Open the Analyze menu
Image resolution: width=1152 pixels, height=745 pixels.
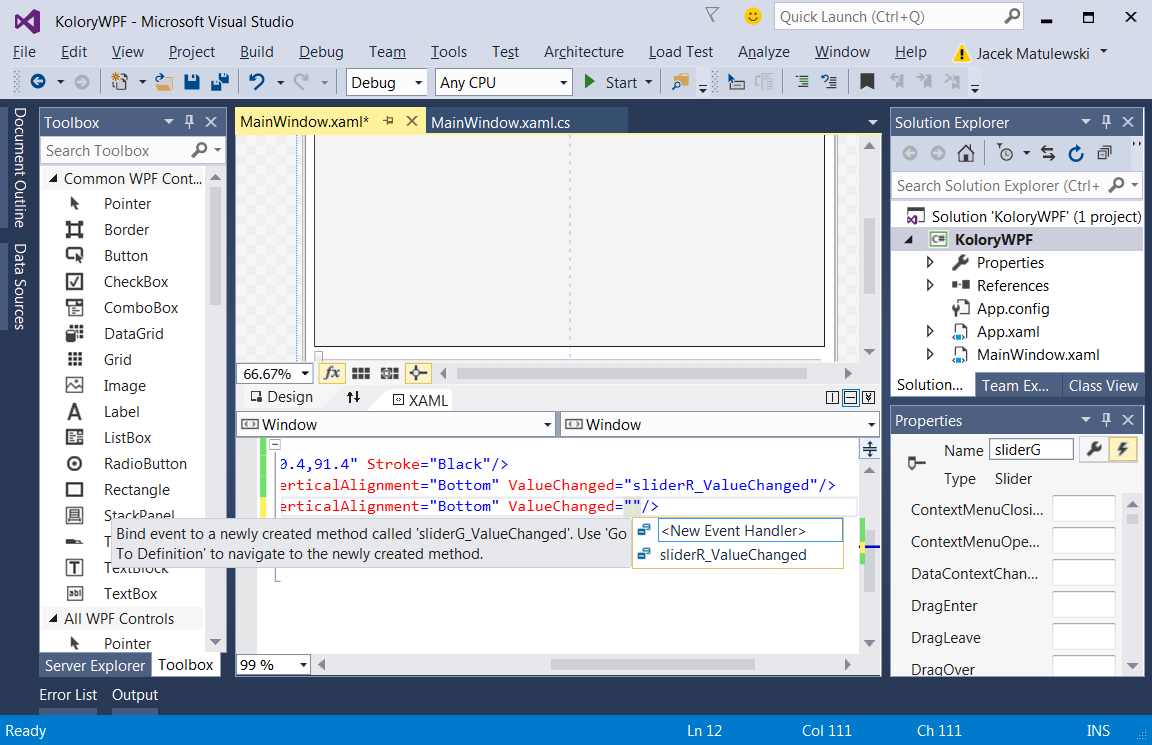pos(763,51)
